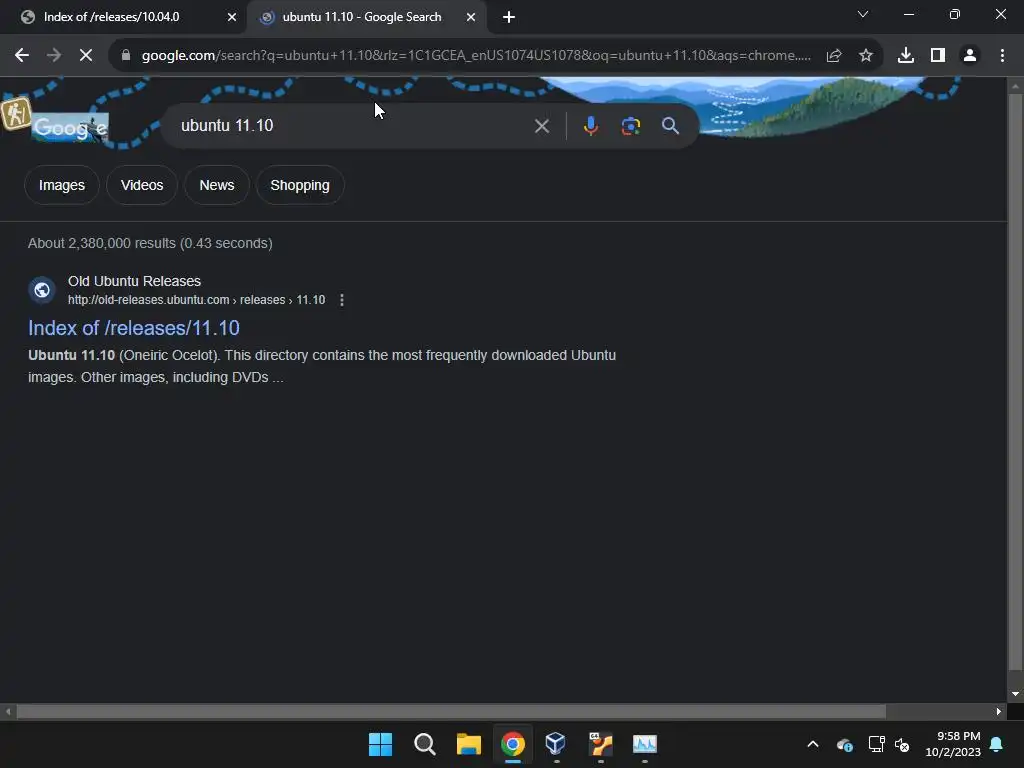1024x768 pixels.
Task: Open the notifications bell
Action: (997, 744)
